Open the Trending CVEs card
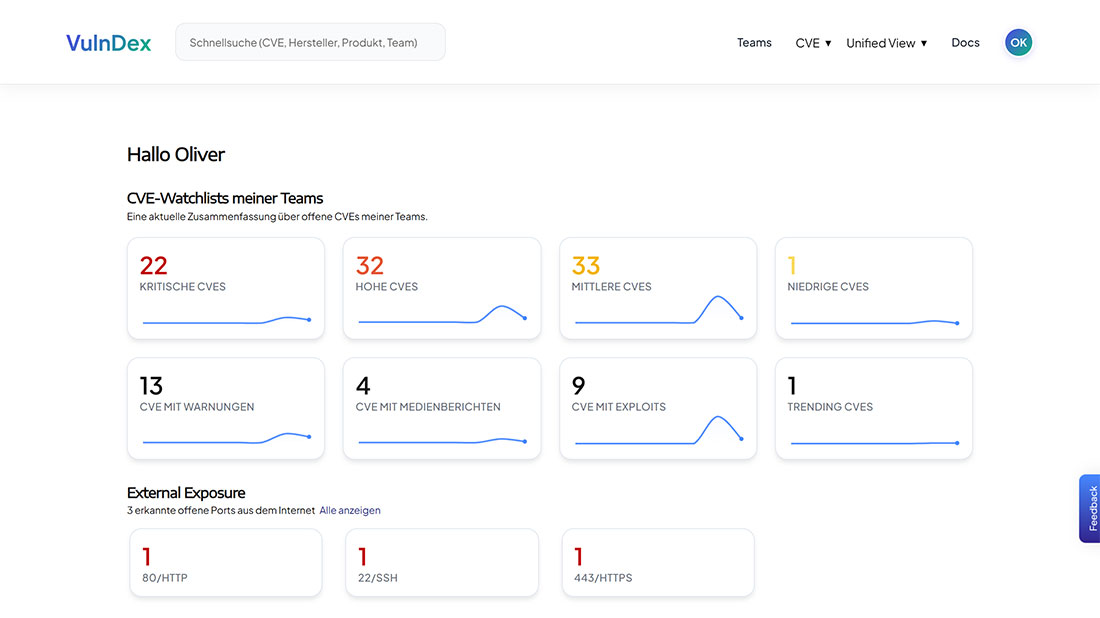 pyautogui.click(x=873, y=408)
